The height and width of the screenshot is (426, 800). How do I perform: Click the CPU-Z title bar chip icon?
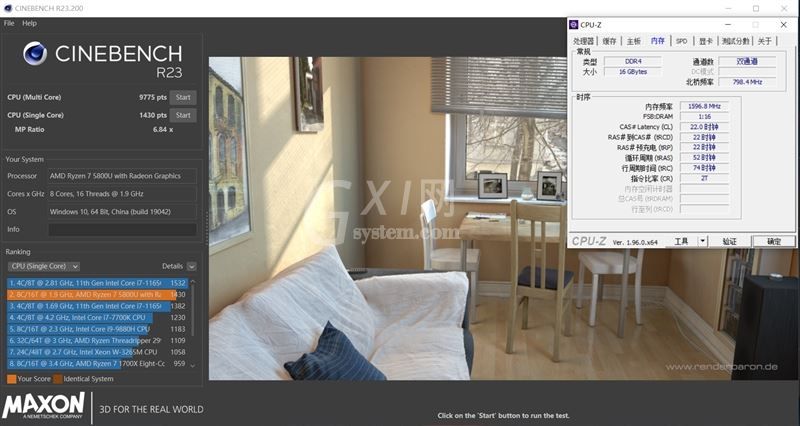[x=574, y=24]
